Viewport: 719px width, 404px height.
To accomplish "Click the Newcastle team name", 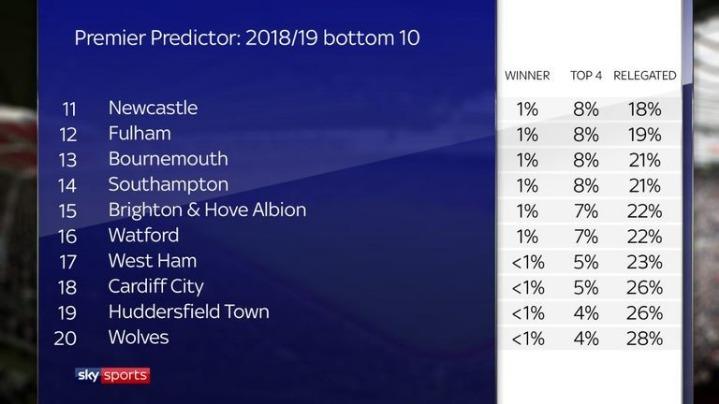I will click(153, 108).
